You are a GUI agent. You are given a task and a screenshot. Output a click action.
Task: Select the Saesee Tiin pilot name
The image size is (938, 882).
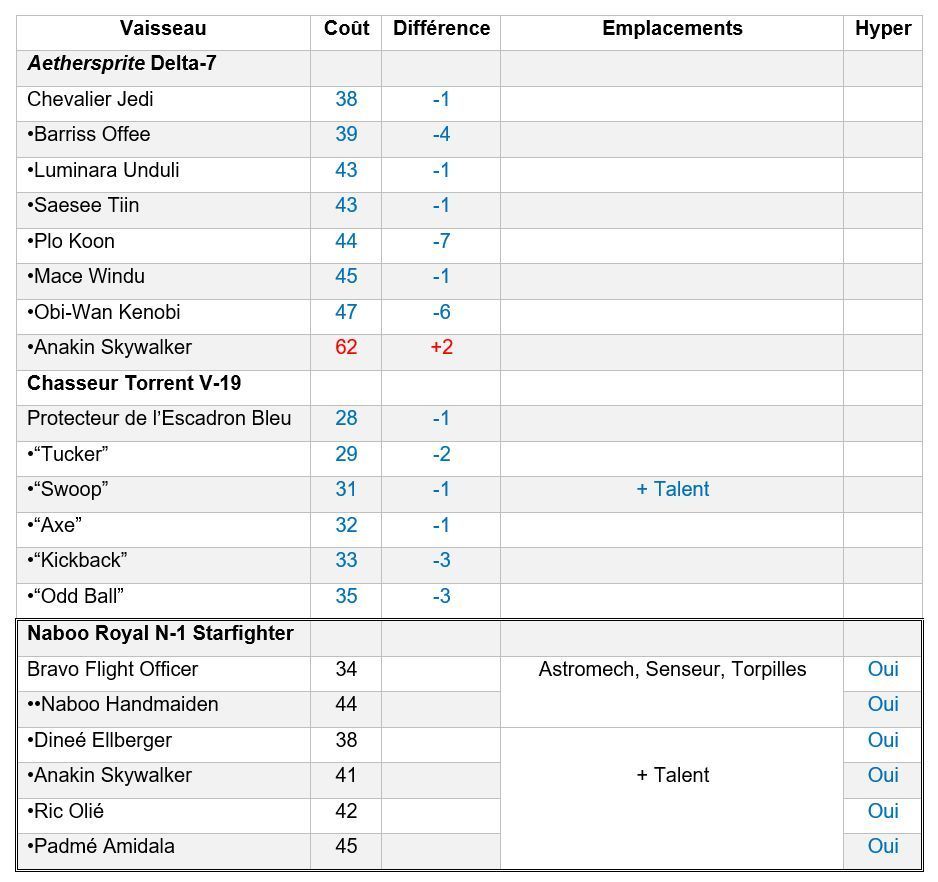pyautogui.click(x=83, y=205)
